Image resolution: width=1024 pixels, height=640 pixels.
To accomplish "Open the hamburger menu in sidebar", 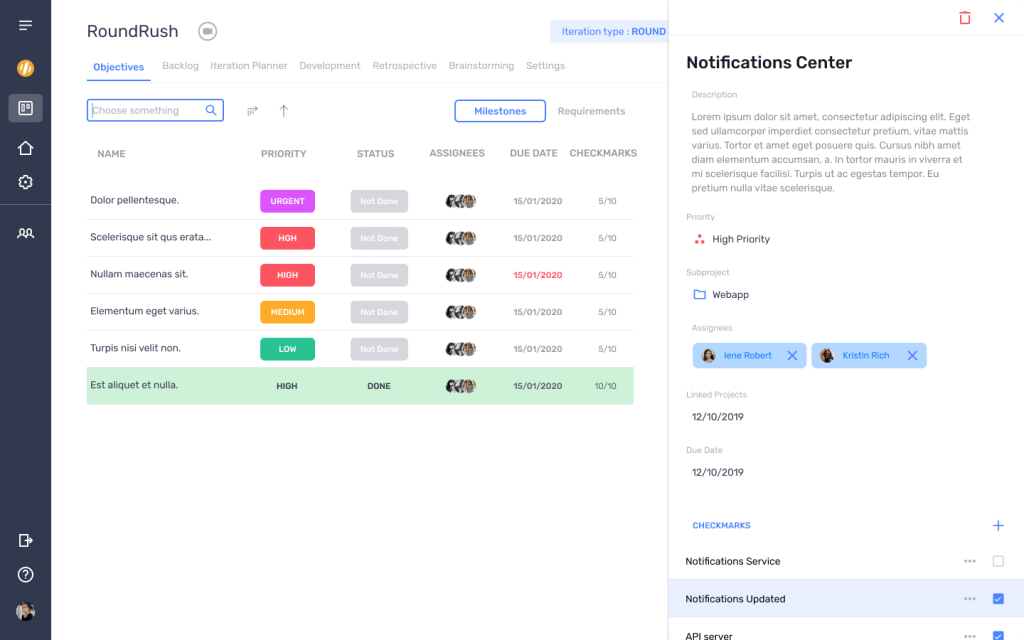I will [25, 25].
